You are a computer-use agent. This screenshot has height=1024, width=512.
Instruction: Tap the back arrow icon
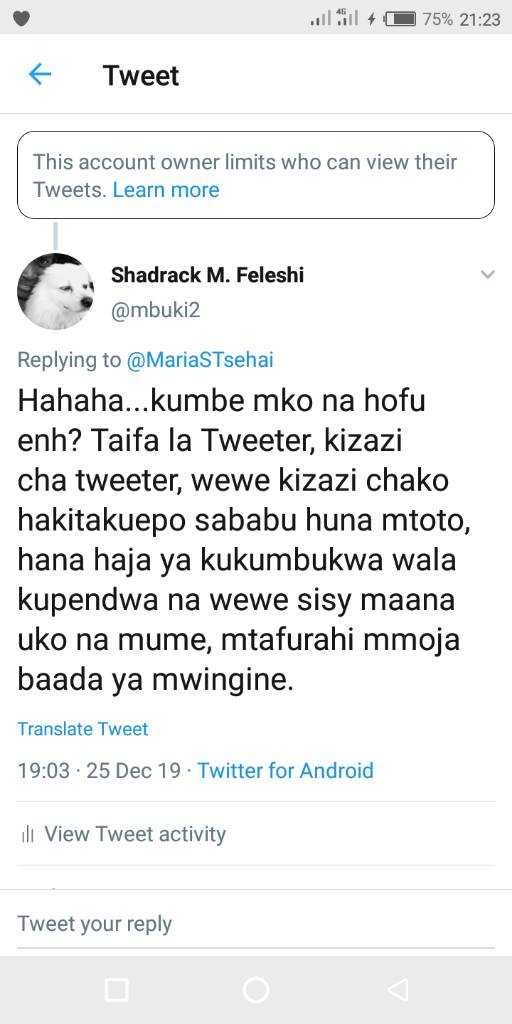point(39,74)
